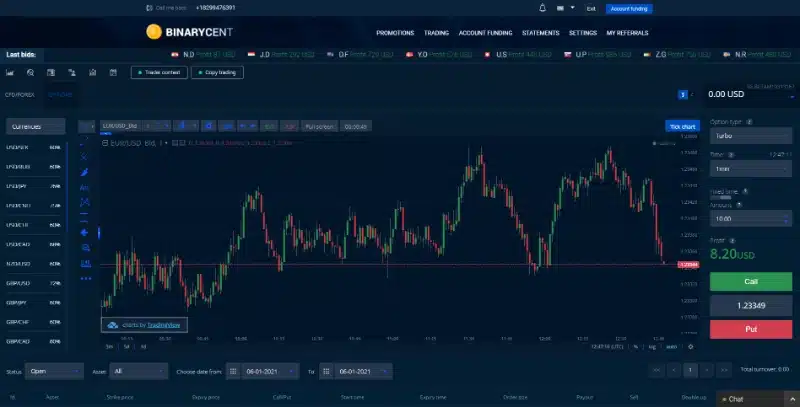This screenshot has width=800, height=407.
Task: Click the three-dots more tools icon
Action: [x=86, y=278]
